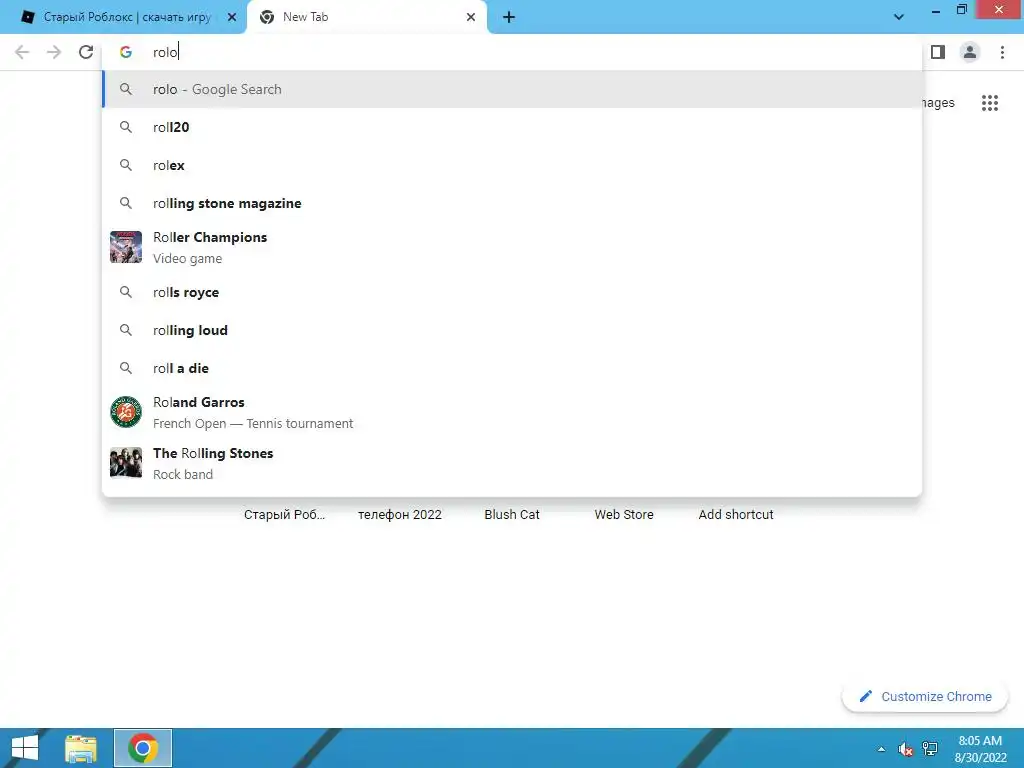Open Chrome three-dot menu

click(x=1002, y=52)
